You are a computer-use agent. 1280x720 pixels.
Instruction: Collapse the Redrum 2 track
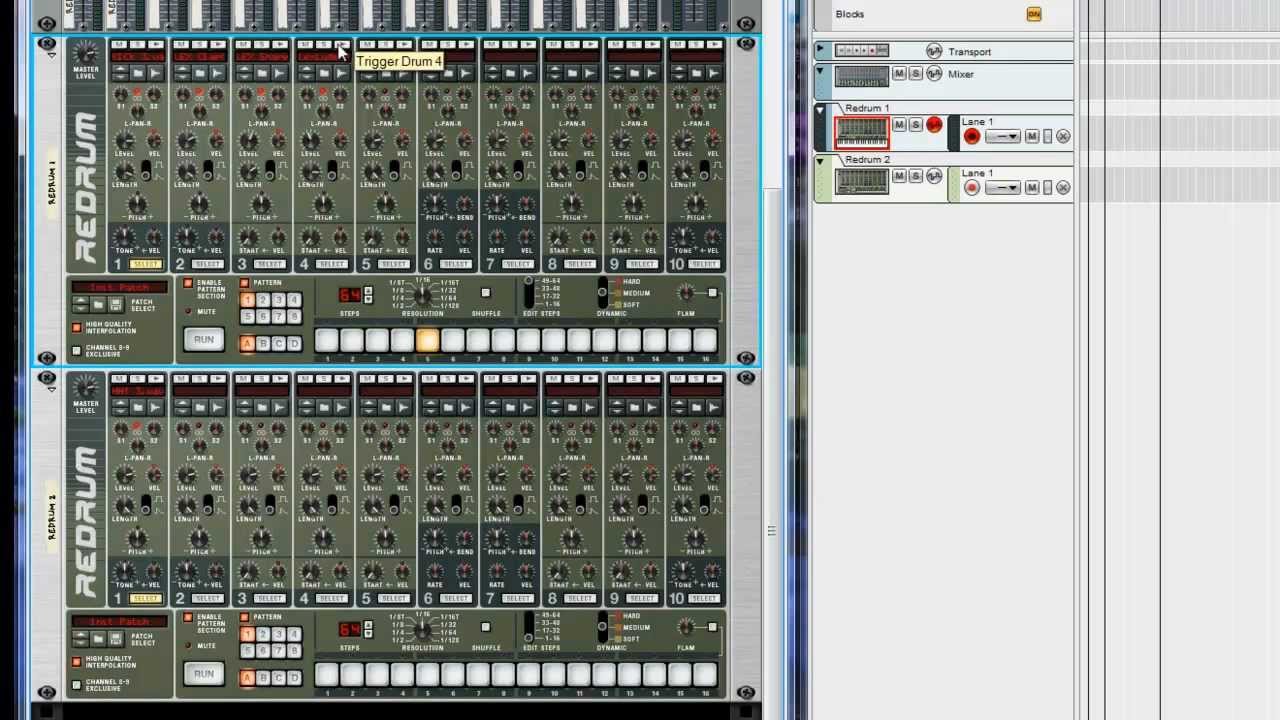point(820,161)
